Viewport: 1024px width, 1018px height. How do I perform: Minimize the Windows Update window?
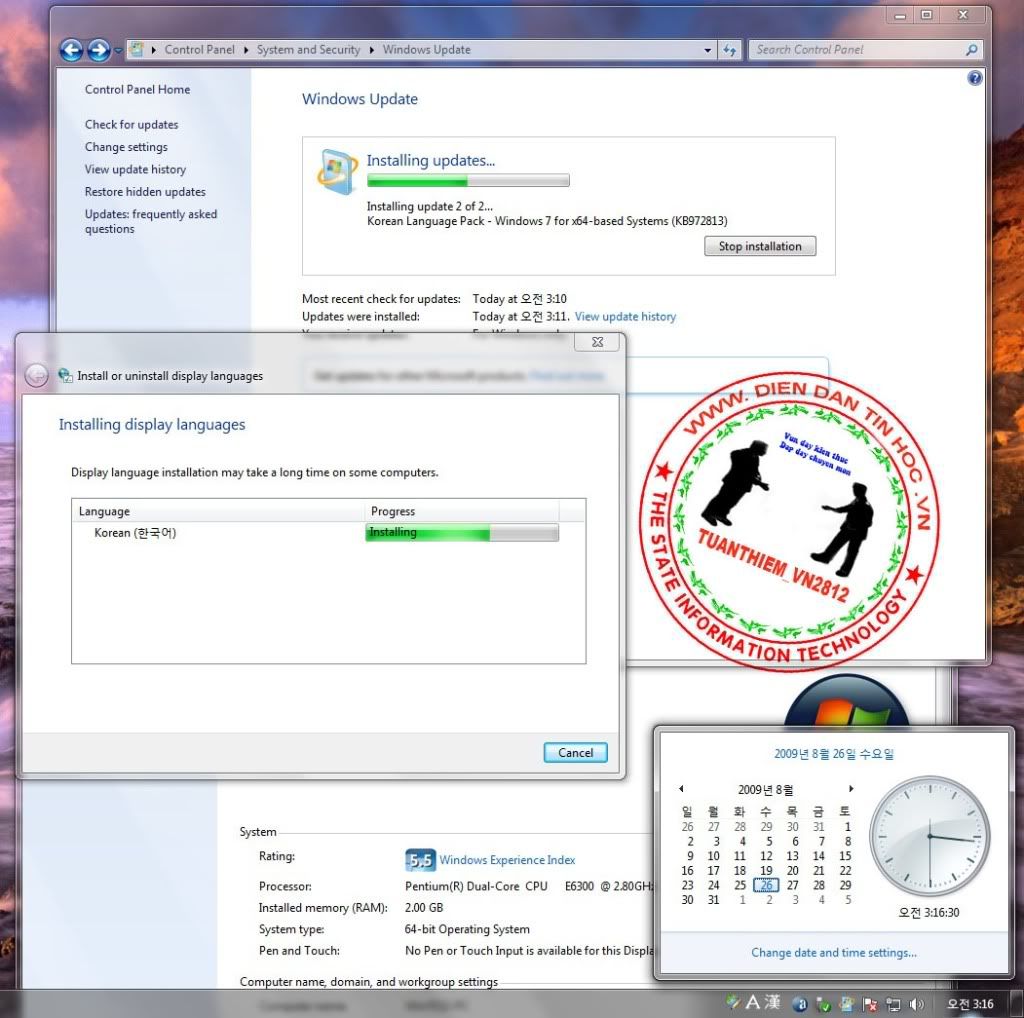point(900,15)
